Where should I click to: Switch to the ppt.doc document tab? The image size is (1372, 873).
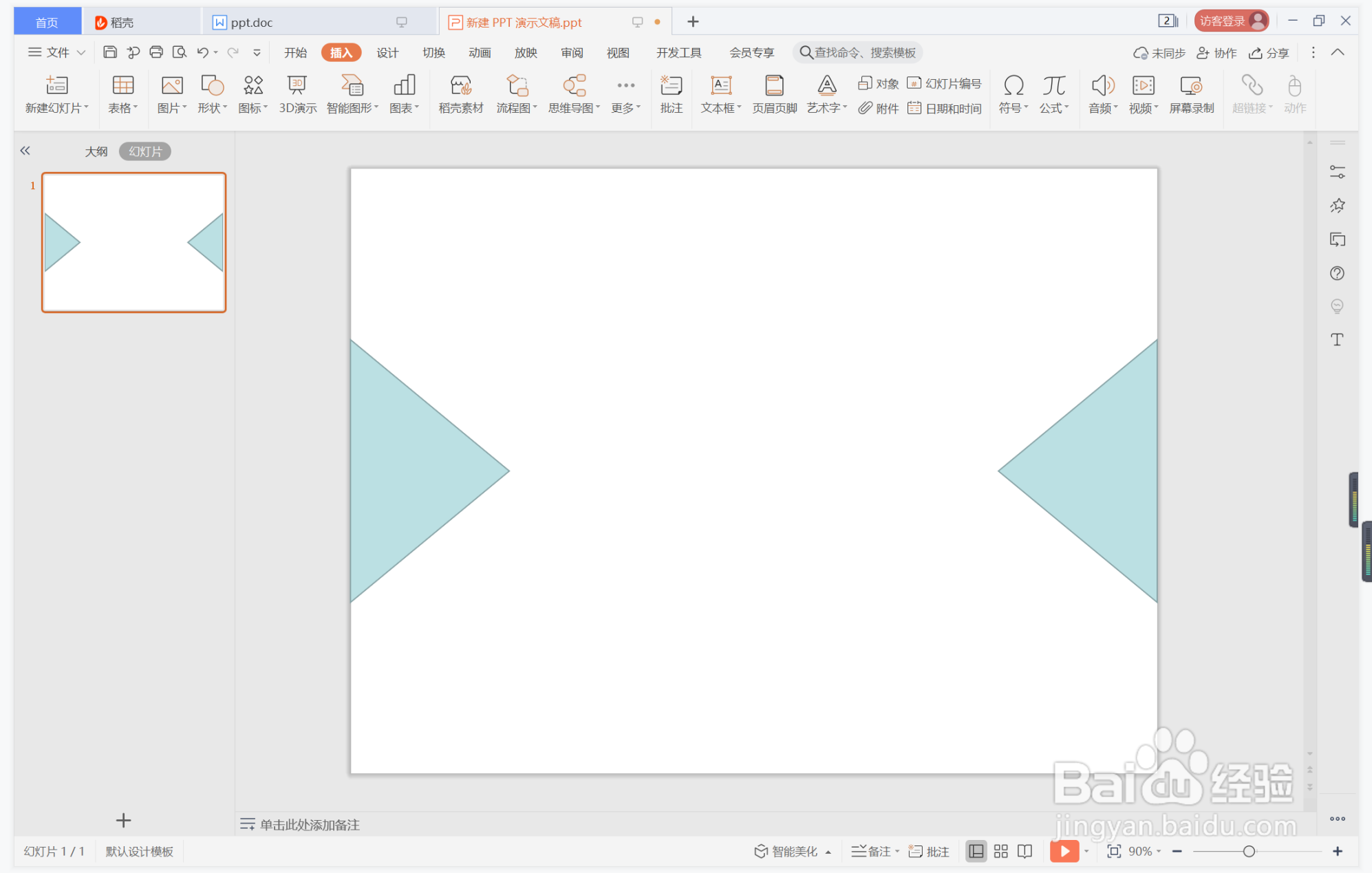(x=252, y=22)
